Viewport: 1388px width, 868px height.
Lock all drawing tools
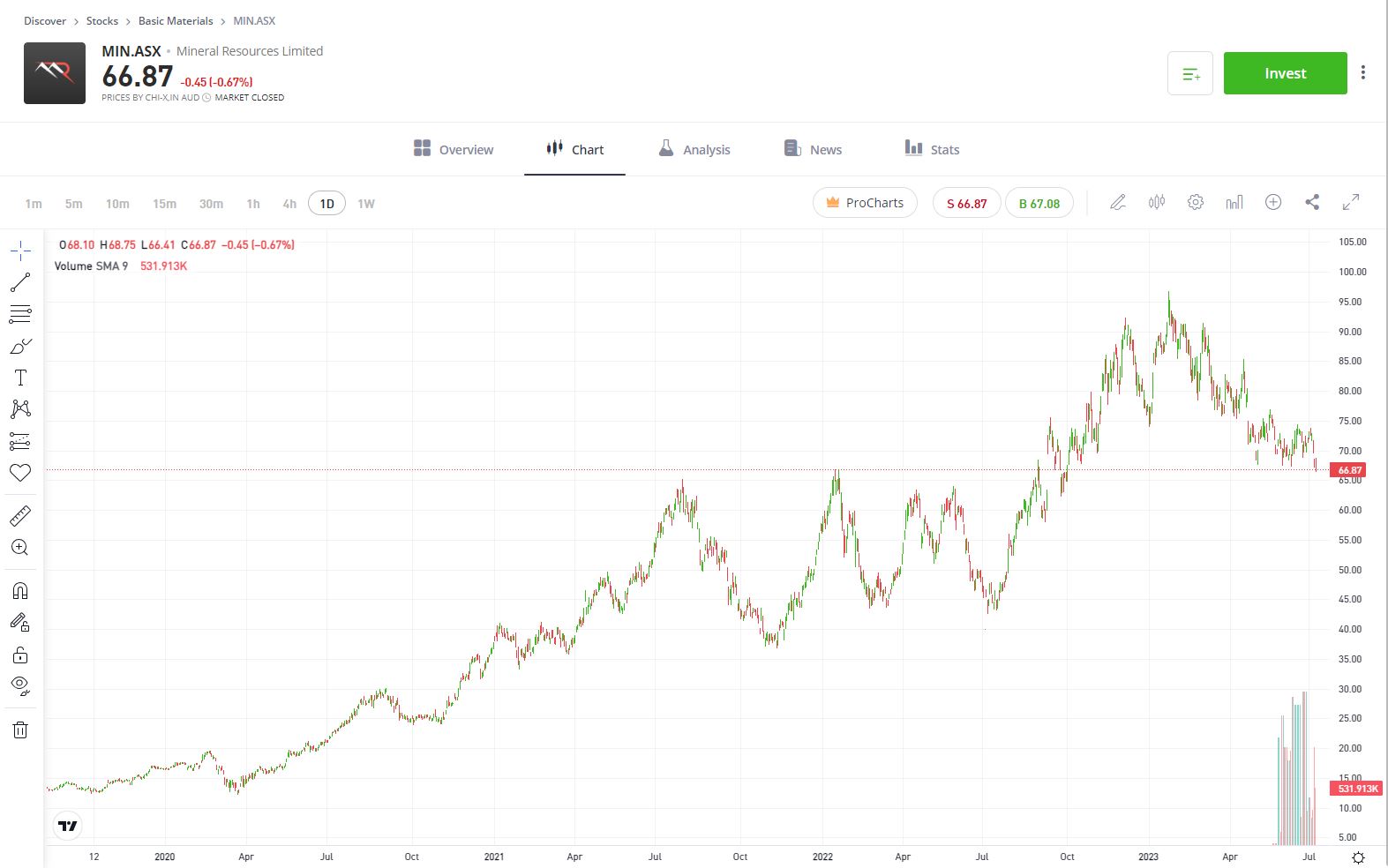pyautogui.click(x=20, y=655)
